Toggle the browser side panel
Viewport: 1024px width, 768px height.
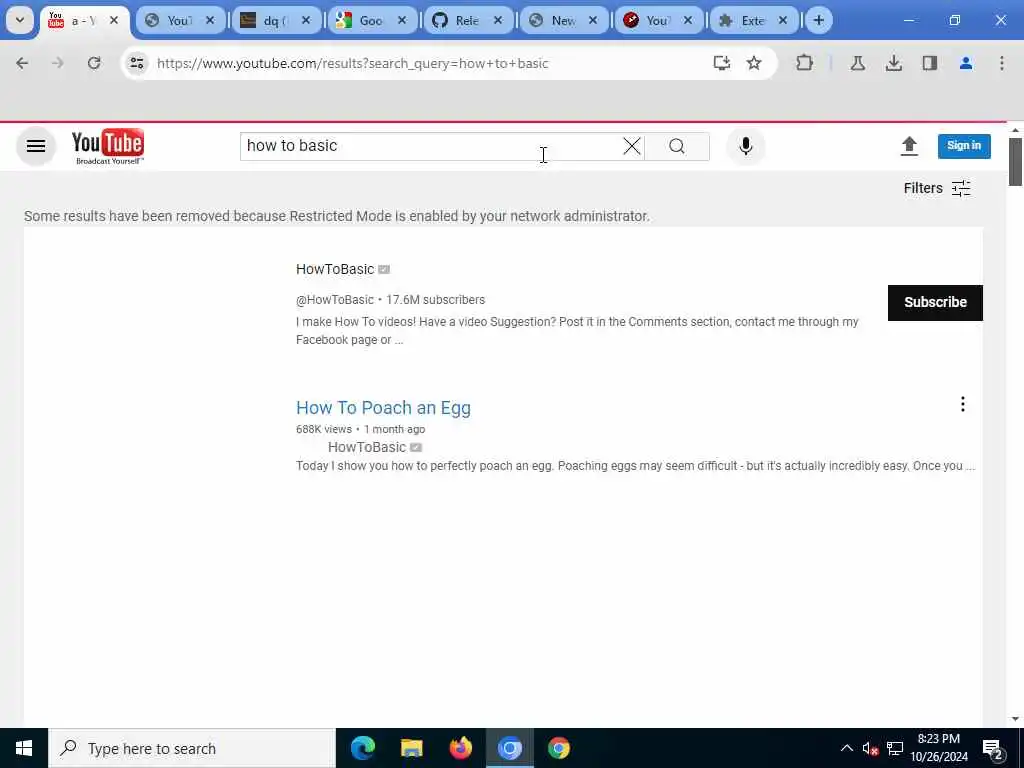click(x=929, y=63)
